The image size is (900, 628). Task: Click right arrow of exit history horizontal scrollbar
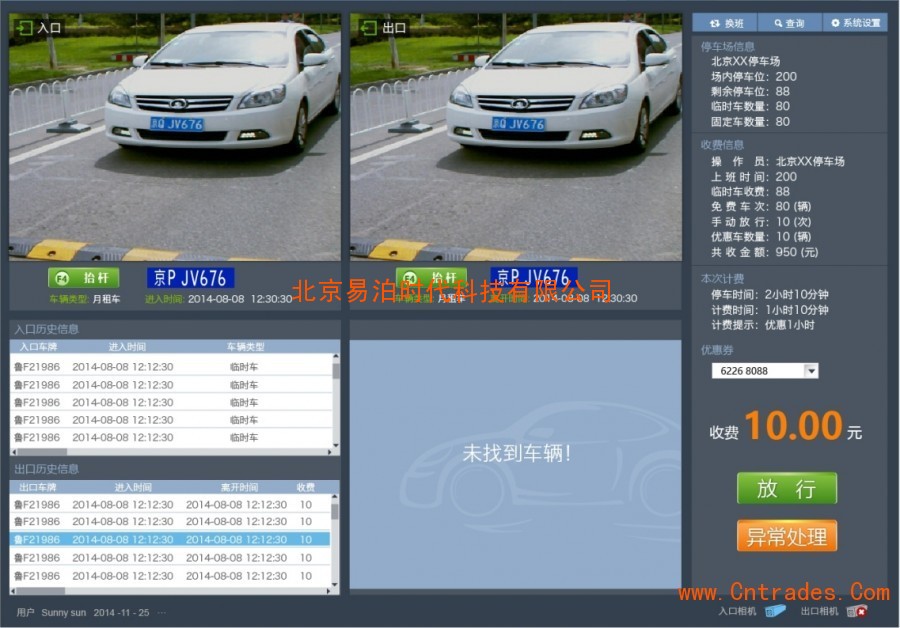click(329, 591)
